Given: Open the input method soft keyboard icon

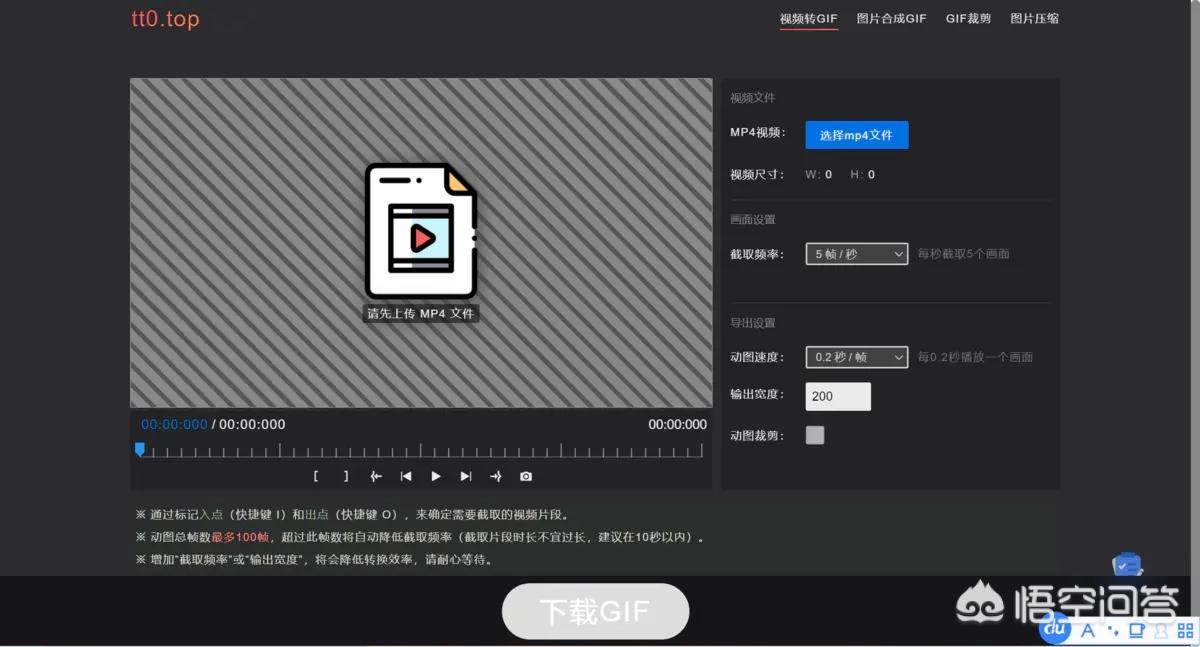Looking at the screenshot, I should point(1135,630).
